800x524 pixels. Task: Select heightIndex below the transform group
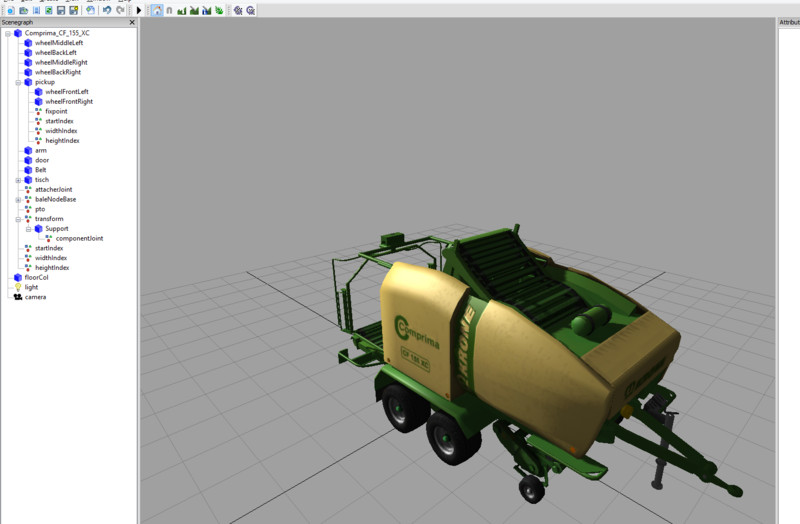[x=52, y=267]
